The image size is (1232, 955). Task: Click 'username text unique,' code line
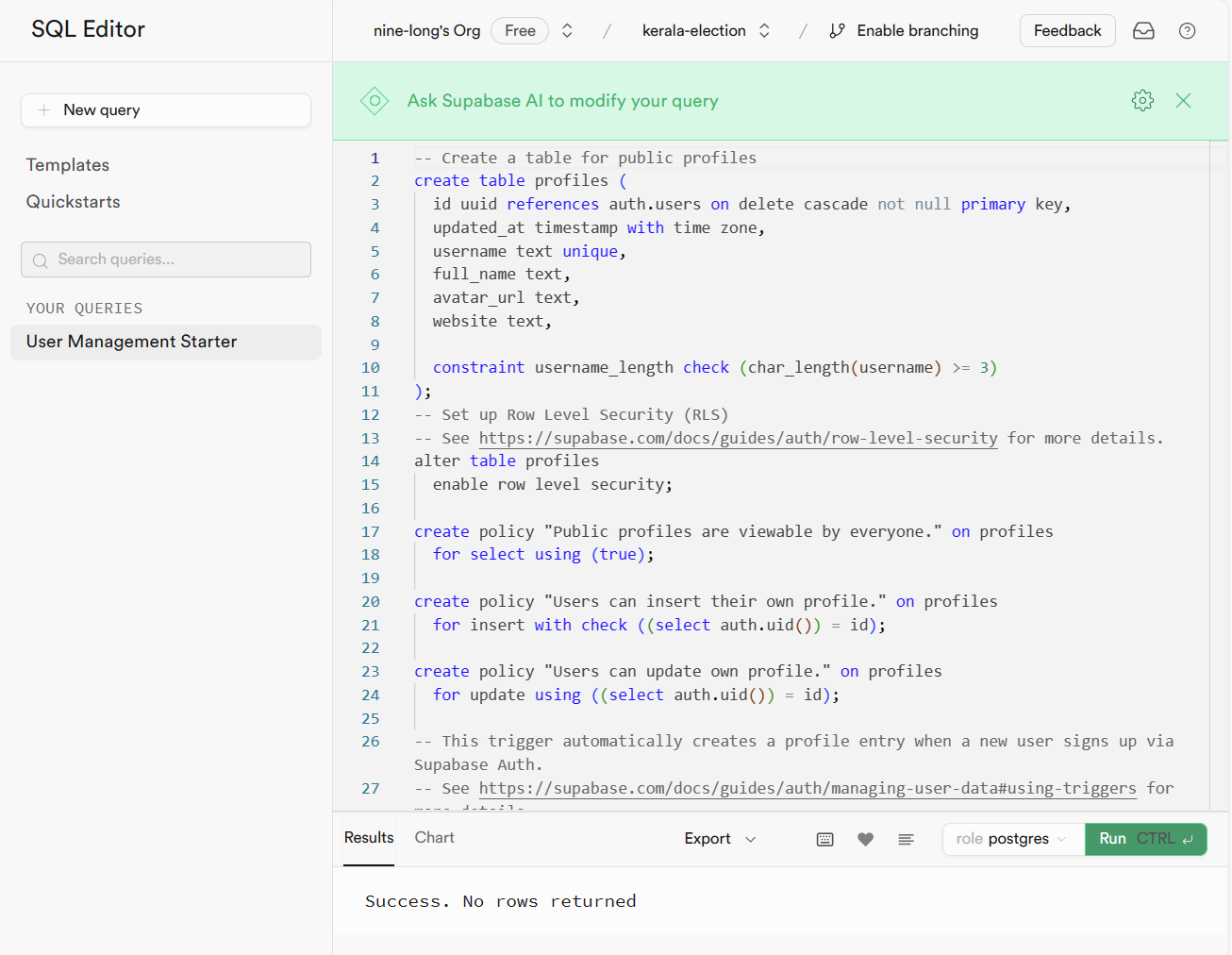tap(529, 251)
